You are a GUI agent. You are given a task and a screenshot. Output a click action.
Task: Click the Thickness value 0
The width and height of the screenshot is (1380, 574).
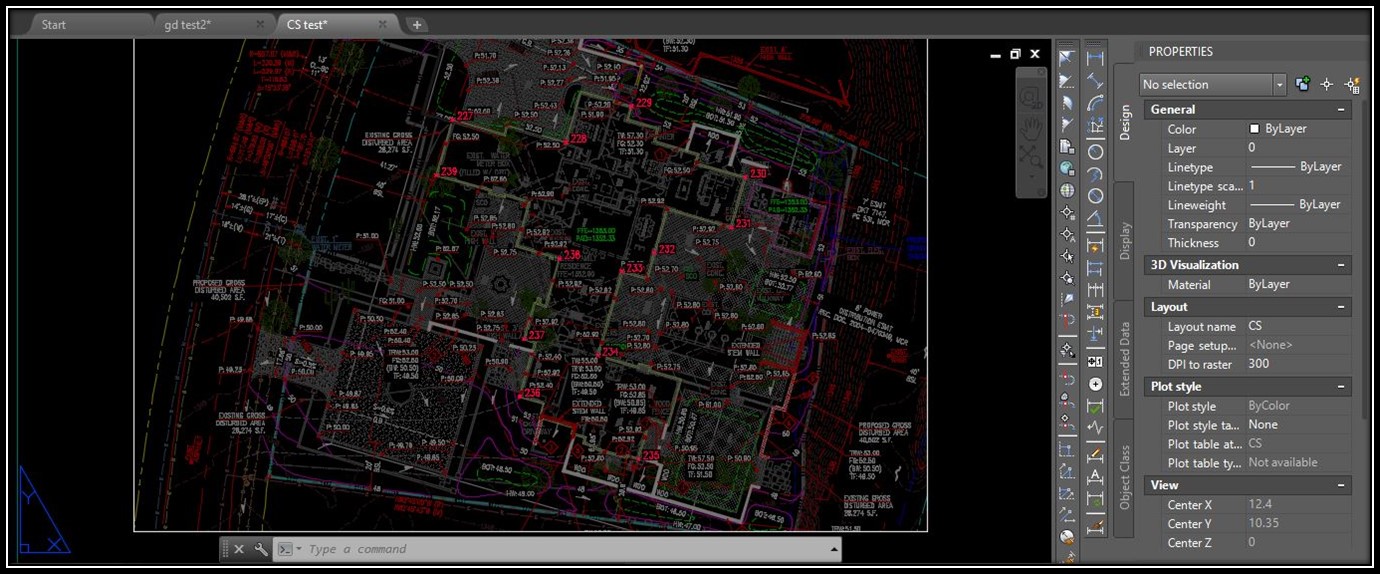tap(1252, 243)
